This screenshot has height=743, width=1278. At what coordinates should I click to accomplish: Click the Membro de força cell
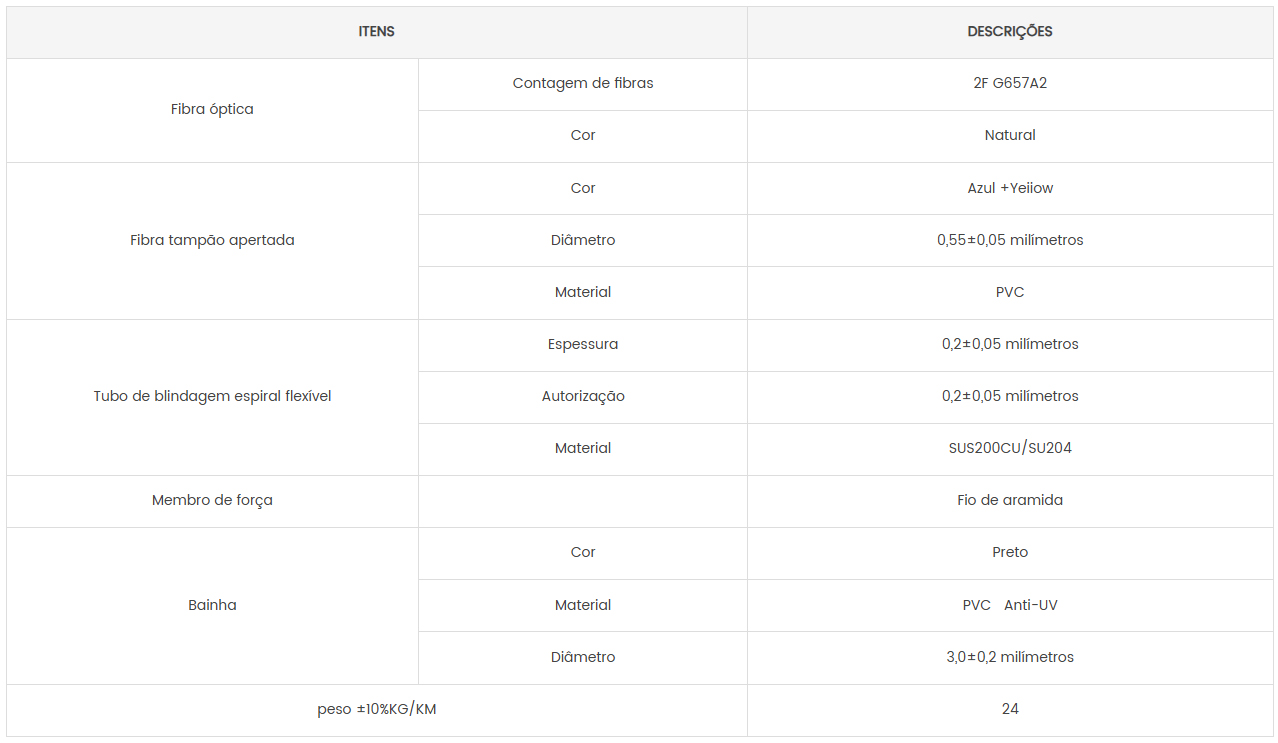click(212, 501)
